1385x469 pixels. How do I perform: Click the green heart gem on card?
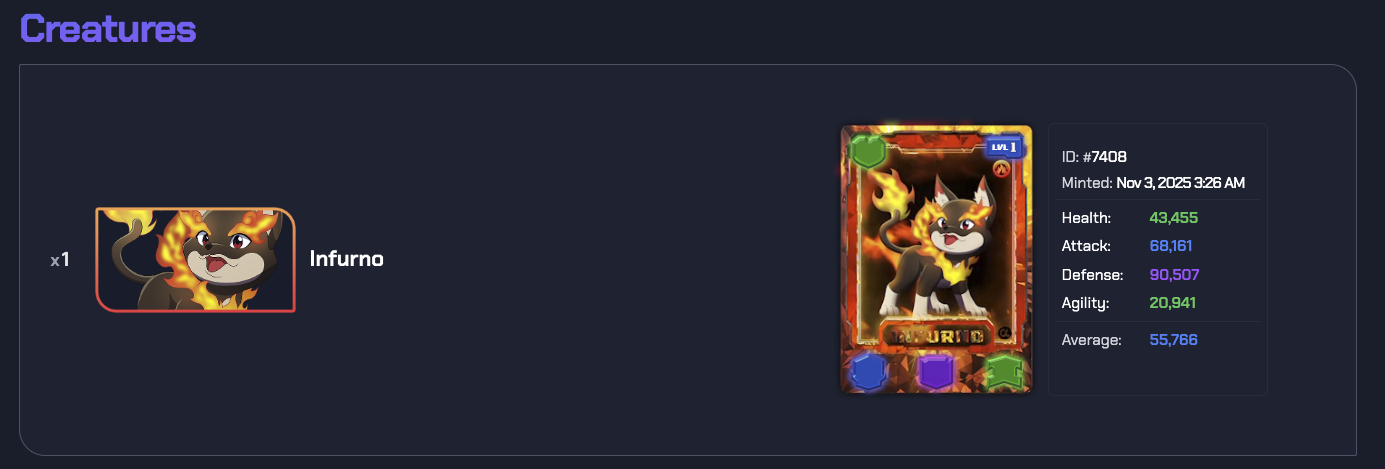point(869,151)
